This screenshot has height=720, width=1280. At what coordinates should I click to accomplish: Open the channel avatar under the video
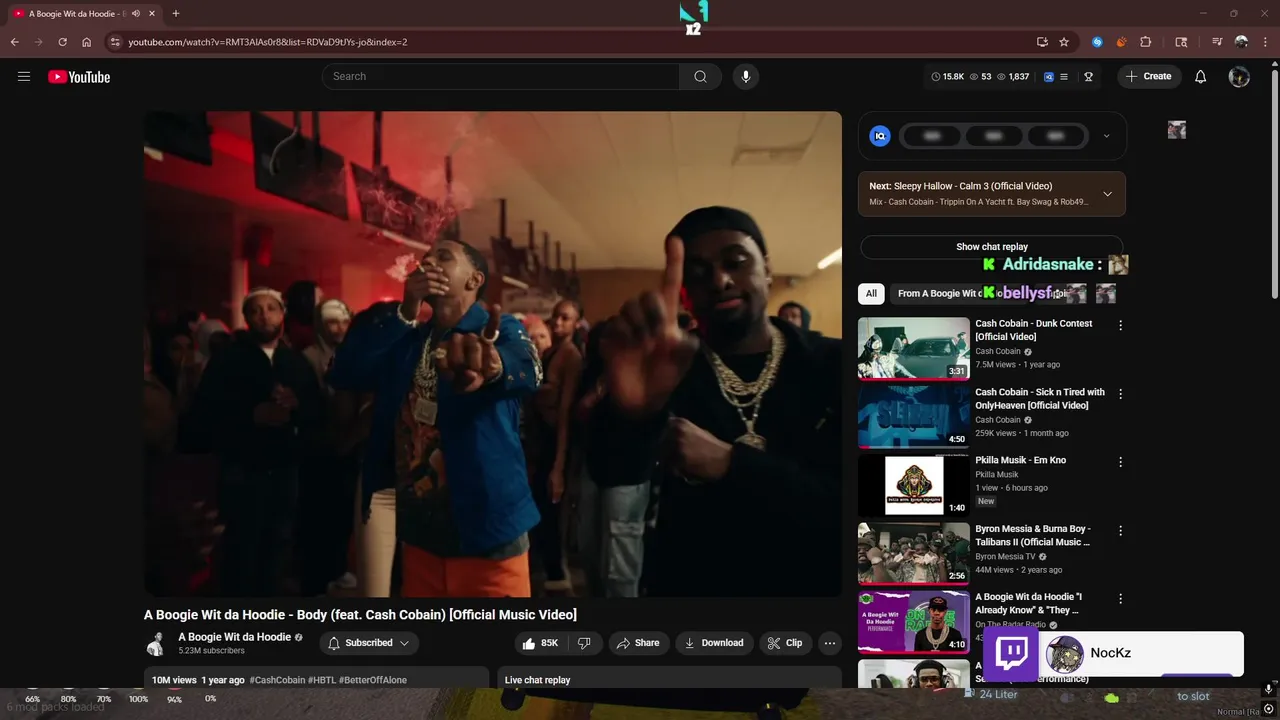pos(156,643)
